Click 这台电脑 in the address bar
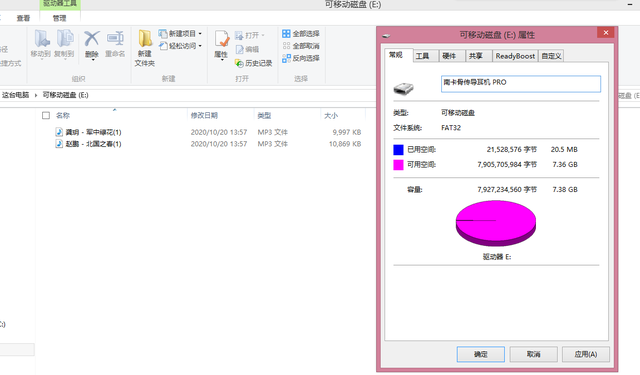Viewport: 640px width, 375px height. (x=16, y=95)
